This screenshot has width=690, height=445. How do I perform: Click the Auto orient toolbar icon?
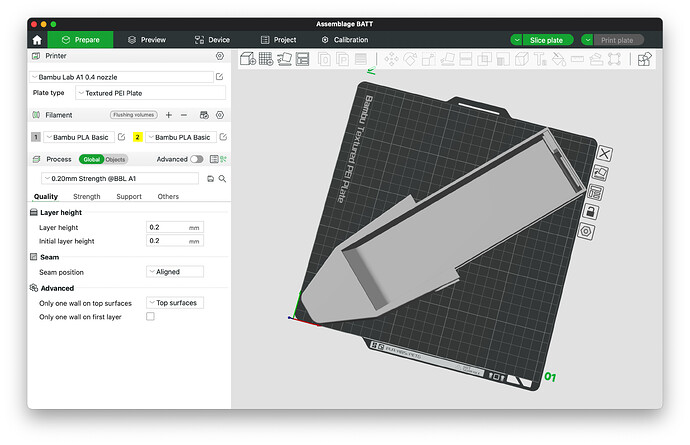[284, 59]
